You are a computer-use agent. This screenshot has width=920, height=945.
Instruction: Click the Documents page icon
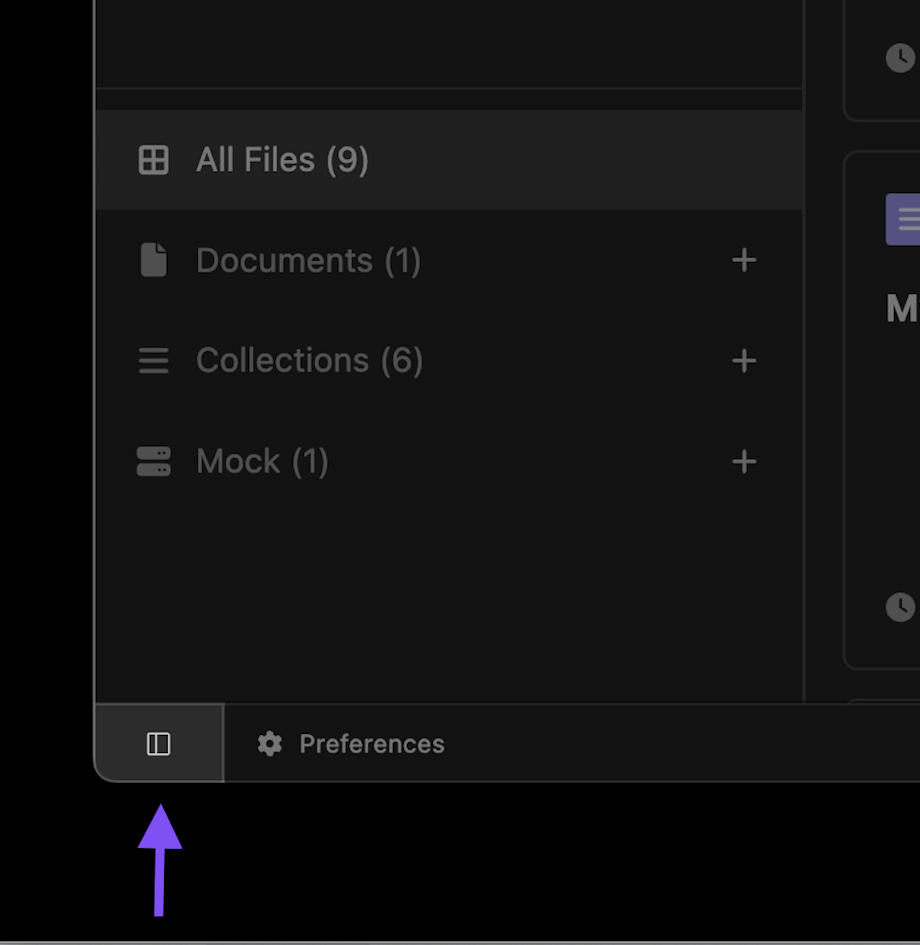click(x=153, y=260)
